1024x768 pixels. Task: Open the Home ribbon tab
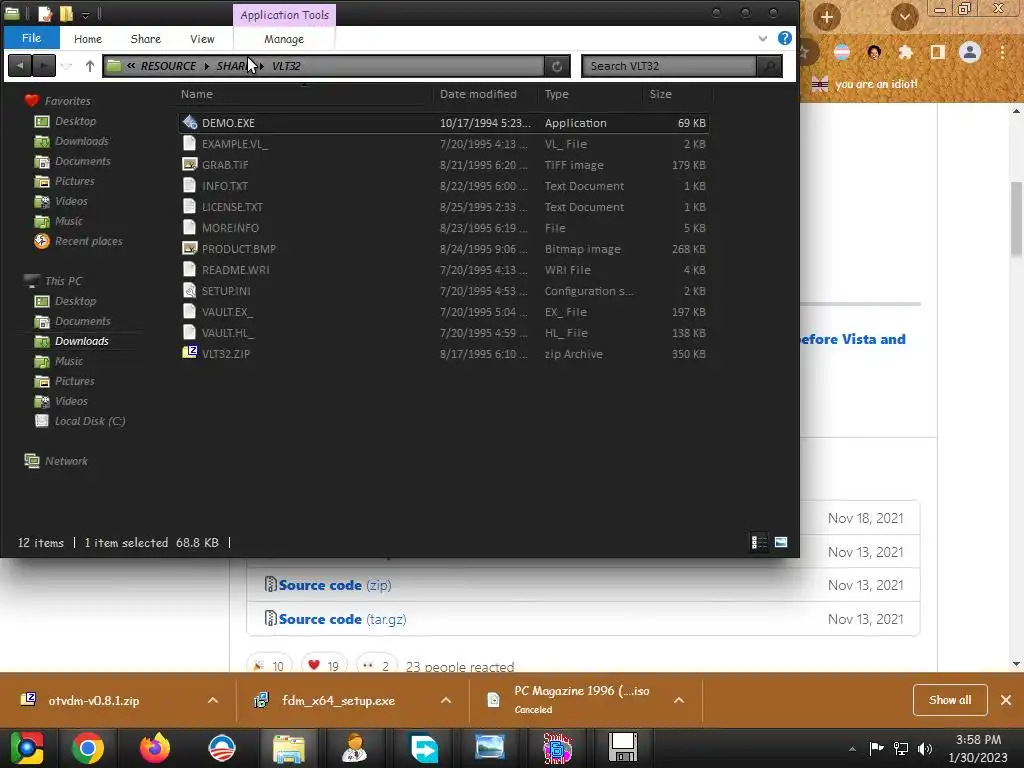(x=88, y=39)
